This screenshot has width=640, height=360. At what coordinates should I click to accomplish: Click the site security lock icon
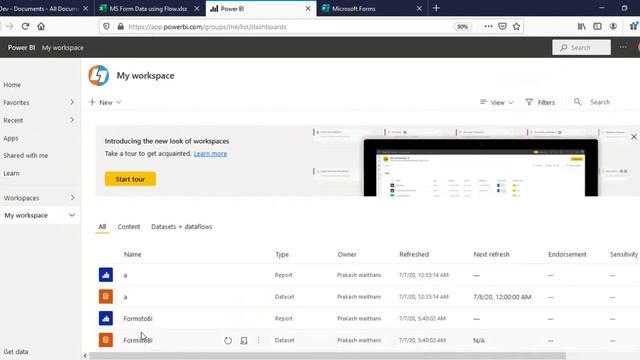coord(120,27)
